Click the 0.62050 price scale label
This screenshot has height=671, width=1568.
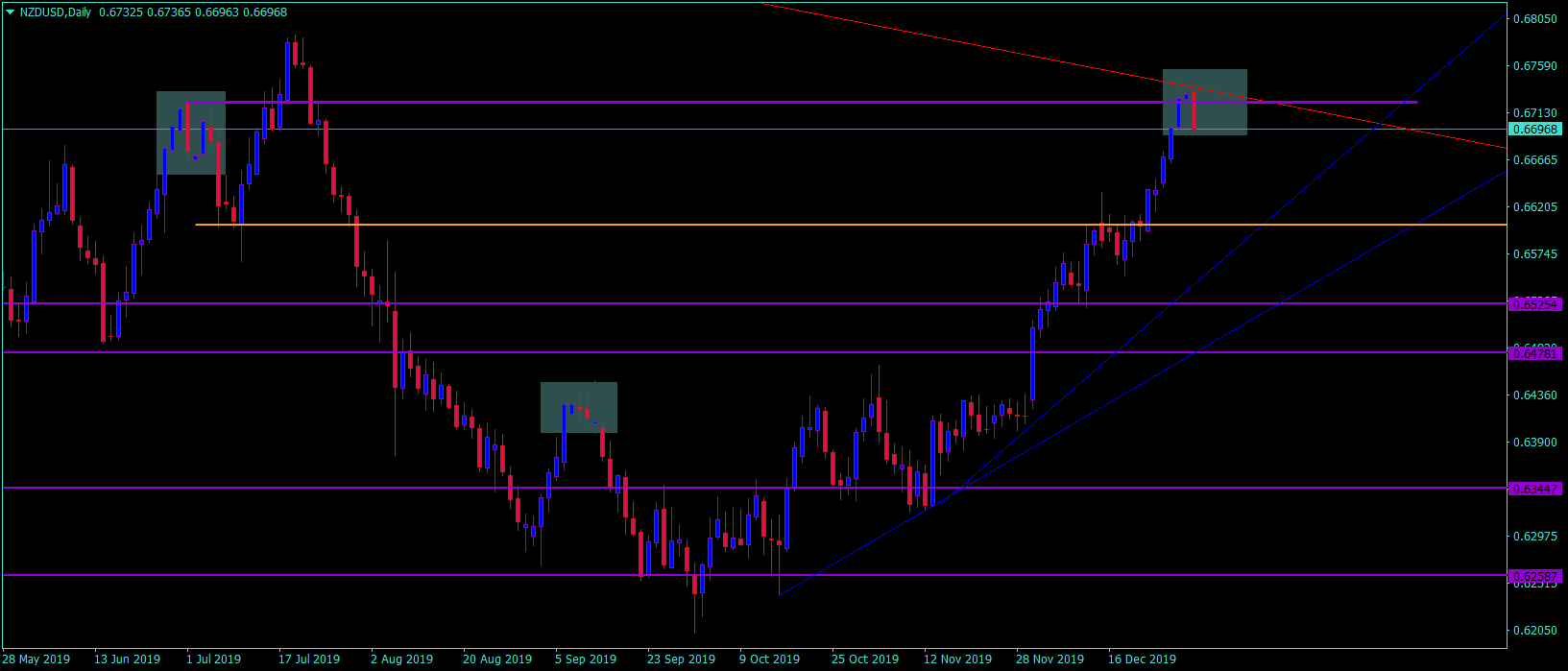1534,631
